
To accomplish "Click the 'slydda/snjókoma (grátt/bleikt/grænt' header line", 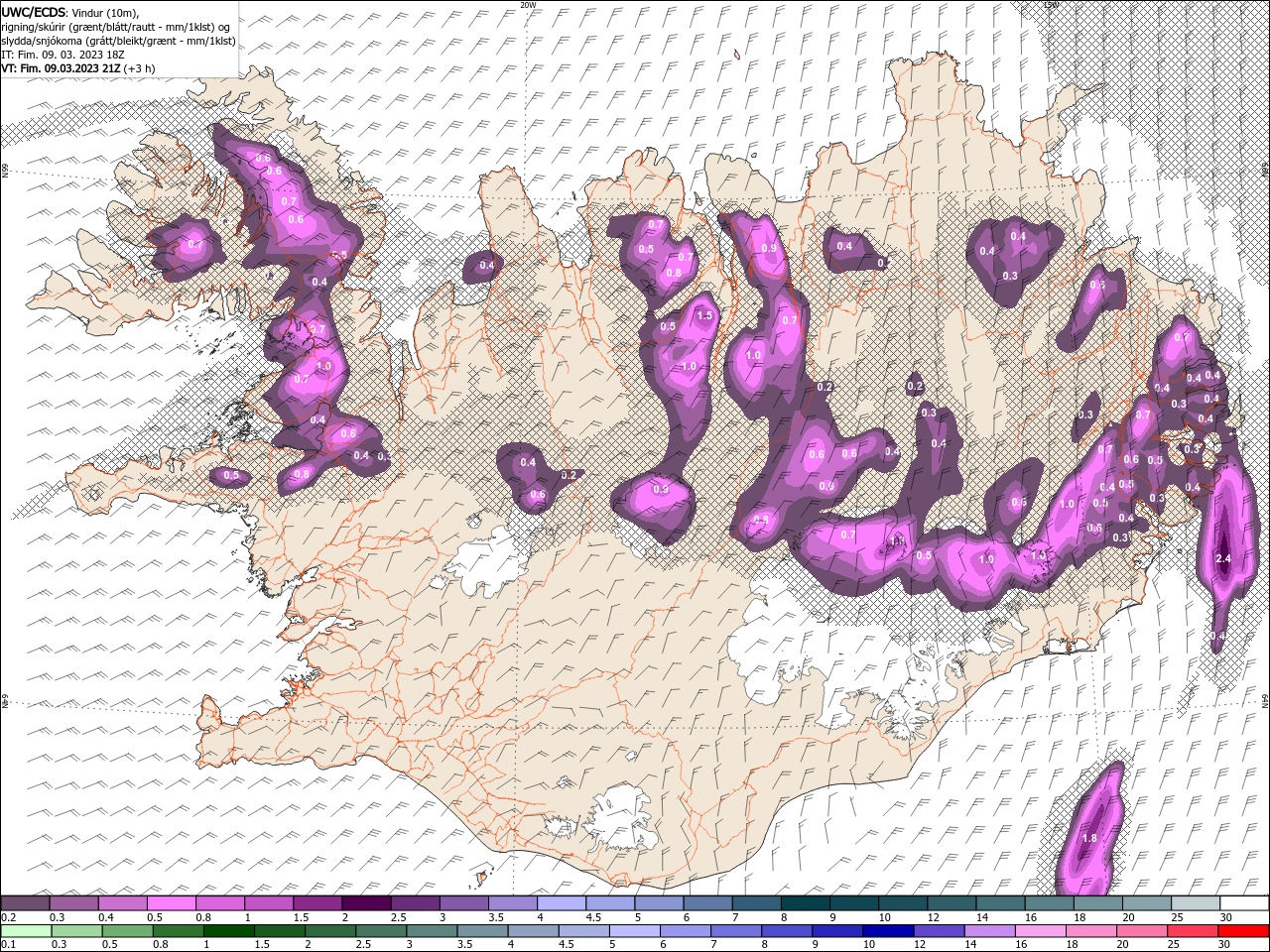I will pos(118,41).
